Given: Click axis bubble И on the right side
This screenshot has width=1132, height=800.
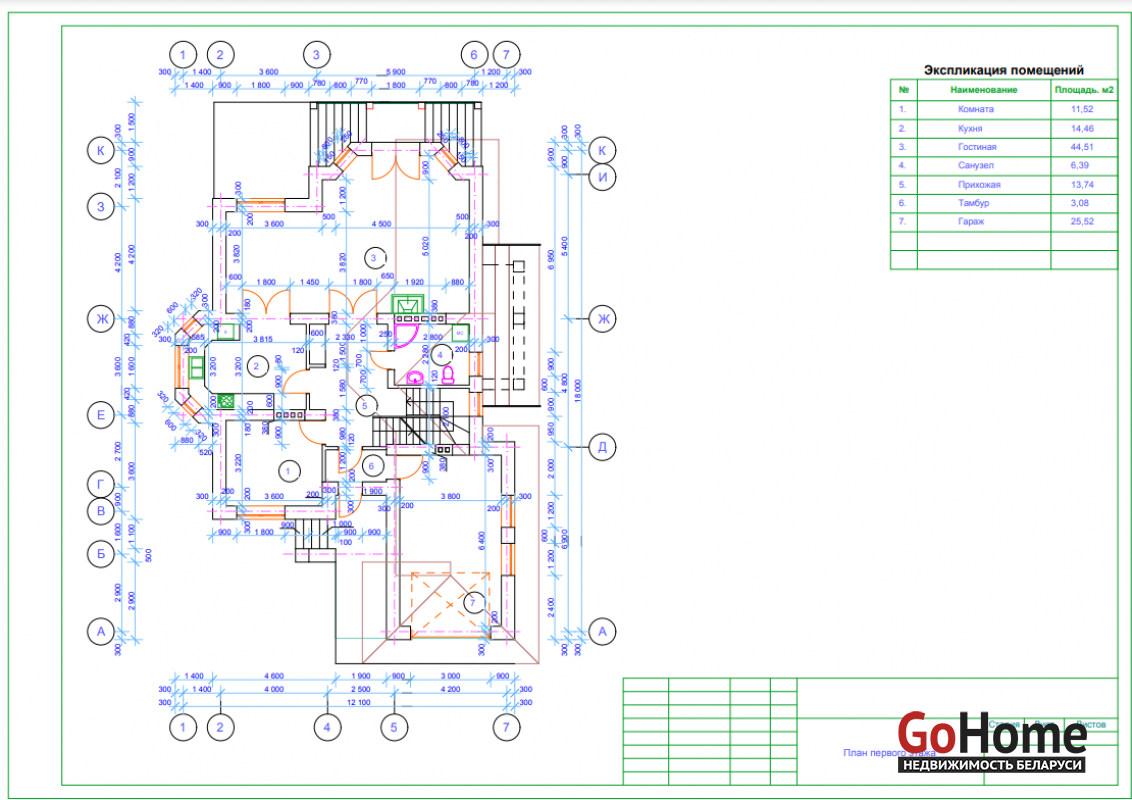Looking at the screenshot, I should pos(603,177).
